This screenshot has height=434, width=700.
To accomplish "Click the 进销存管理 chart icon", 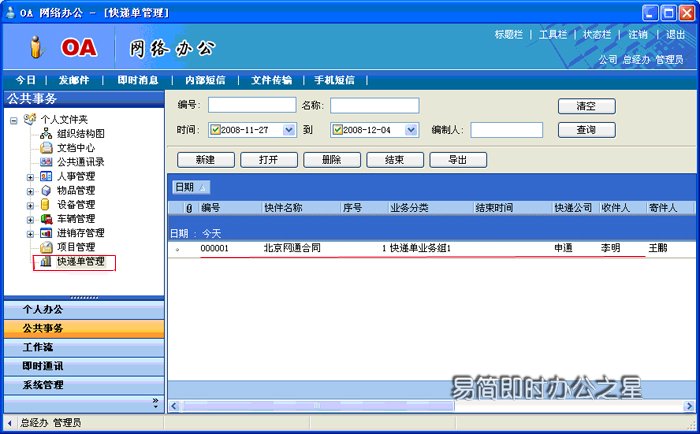I will click(46, 233).
